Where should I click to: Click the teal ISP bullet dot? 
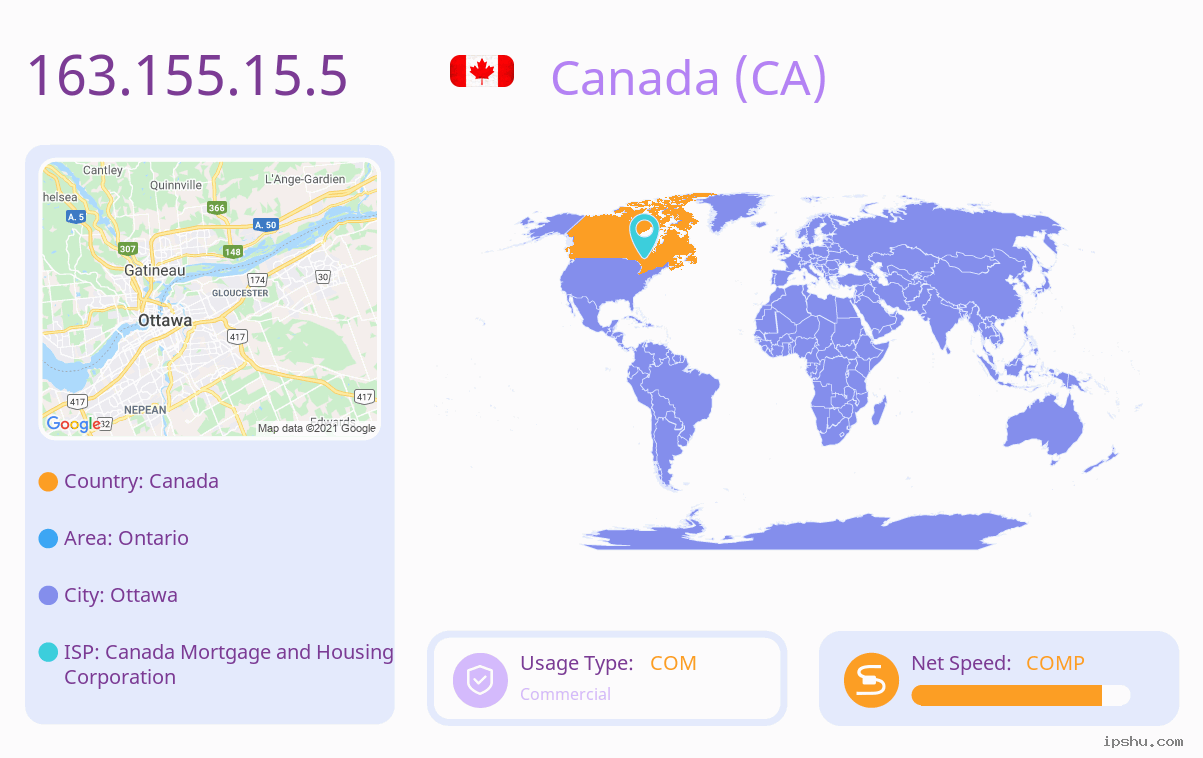48,653
